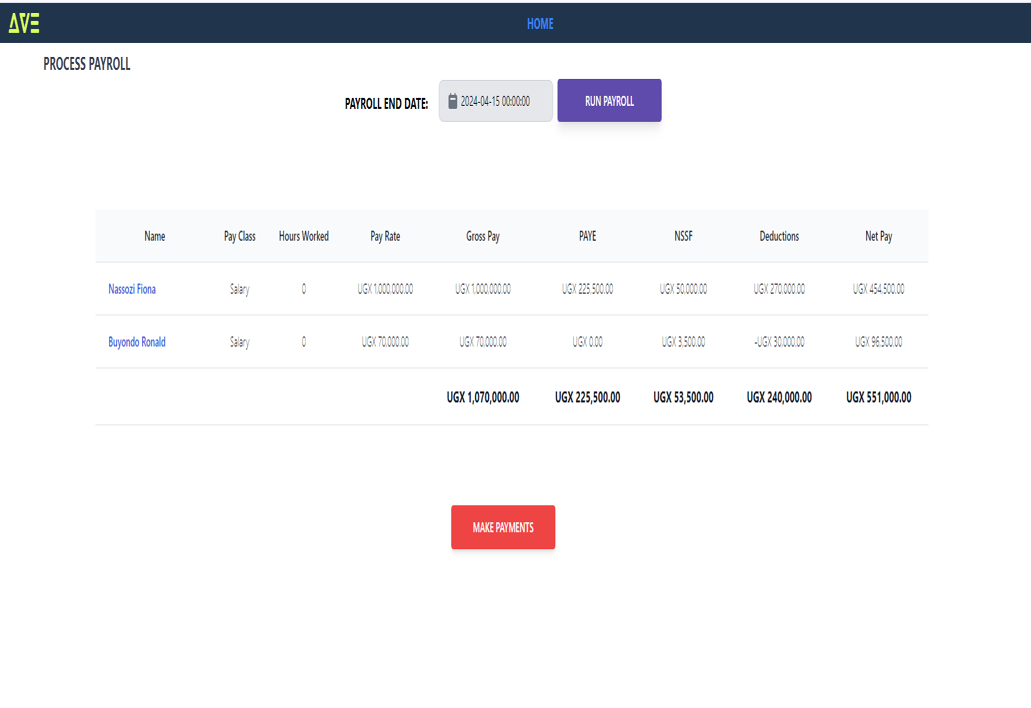Click the total Gross Pay figure UGX 1,070,000.00

(x=482, y=397)
